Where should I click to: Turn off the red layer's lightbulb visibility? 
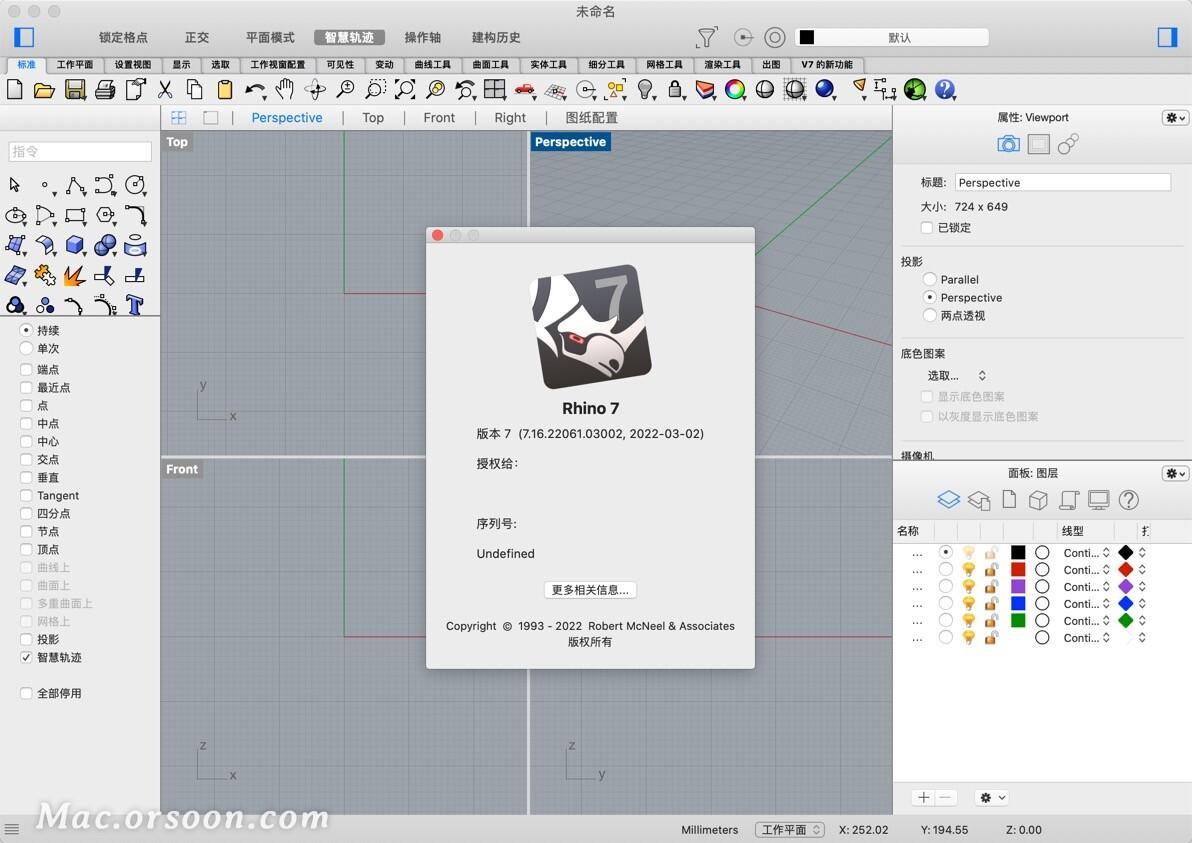tap(969, 570)
